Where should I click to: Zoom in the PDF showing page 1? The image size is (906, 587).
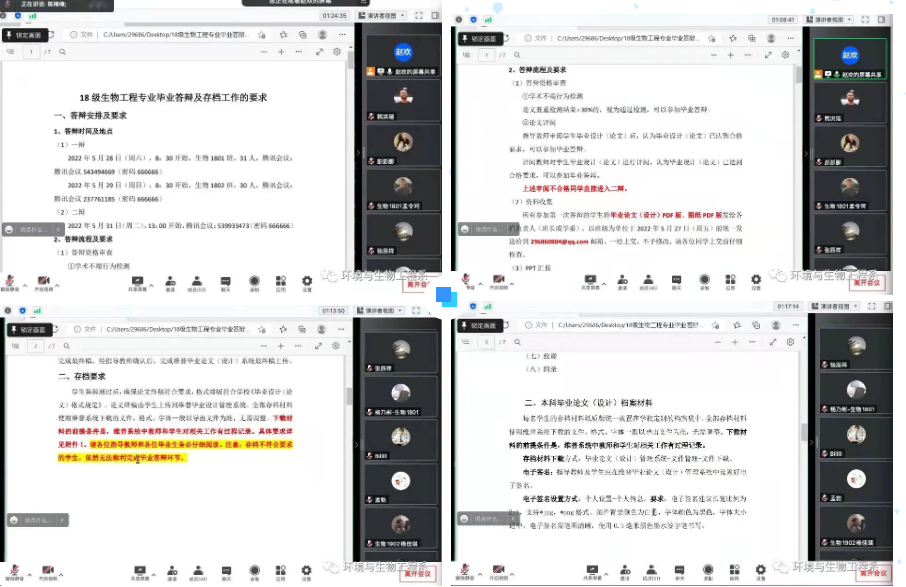pos(281,52)
